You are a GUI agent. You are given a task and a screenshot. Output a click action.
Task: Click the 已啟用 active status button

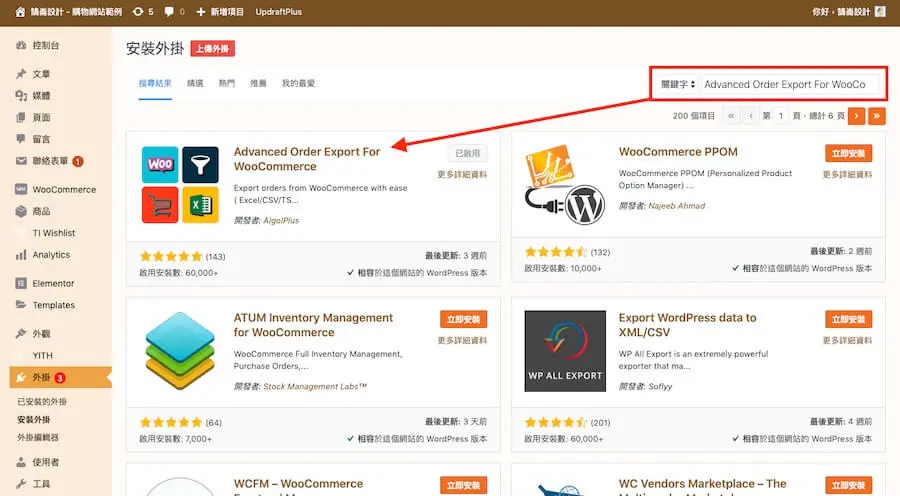pyautogui.click(x=467, y=153)
